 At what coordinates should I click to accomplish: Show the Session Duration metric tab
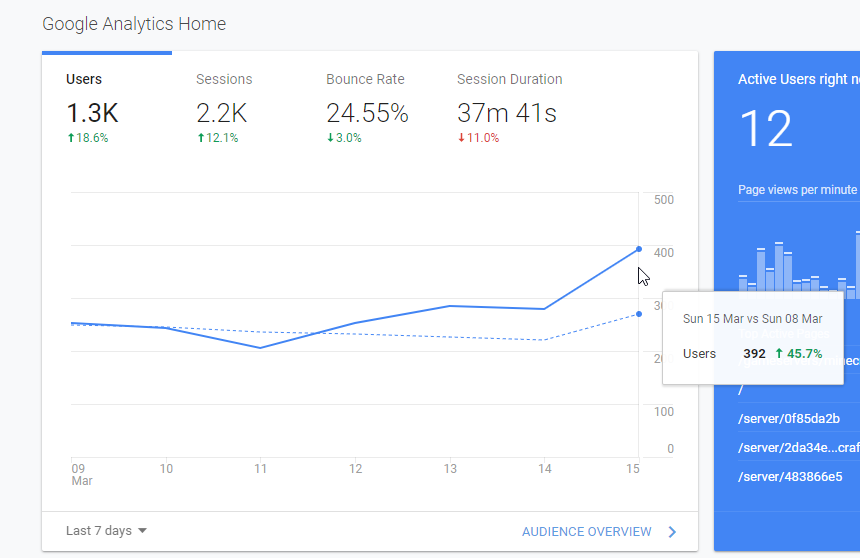[x=509, y=107]
